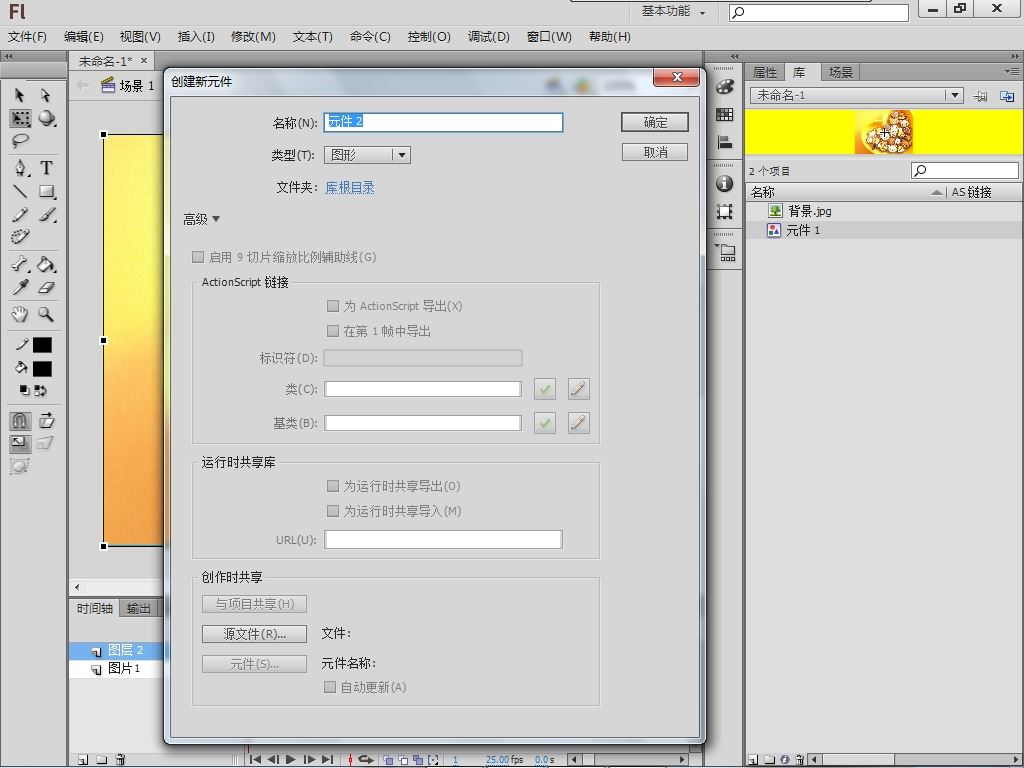Click the stroke color black swatch
1024x768 pixels.
pos(42,345)
